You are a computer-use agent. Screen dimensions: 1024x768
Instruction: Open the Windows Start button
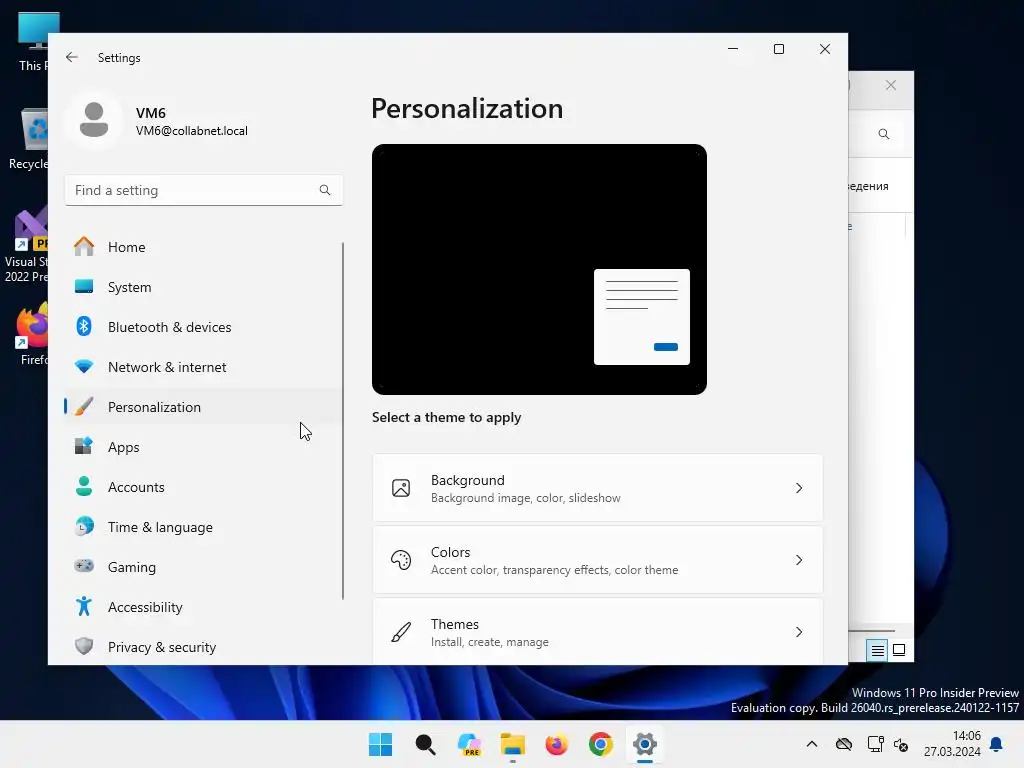coord(381,744)
